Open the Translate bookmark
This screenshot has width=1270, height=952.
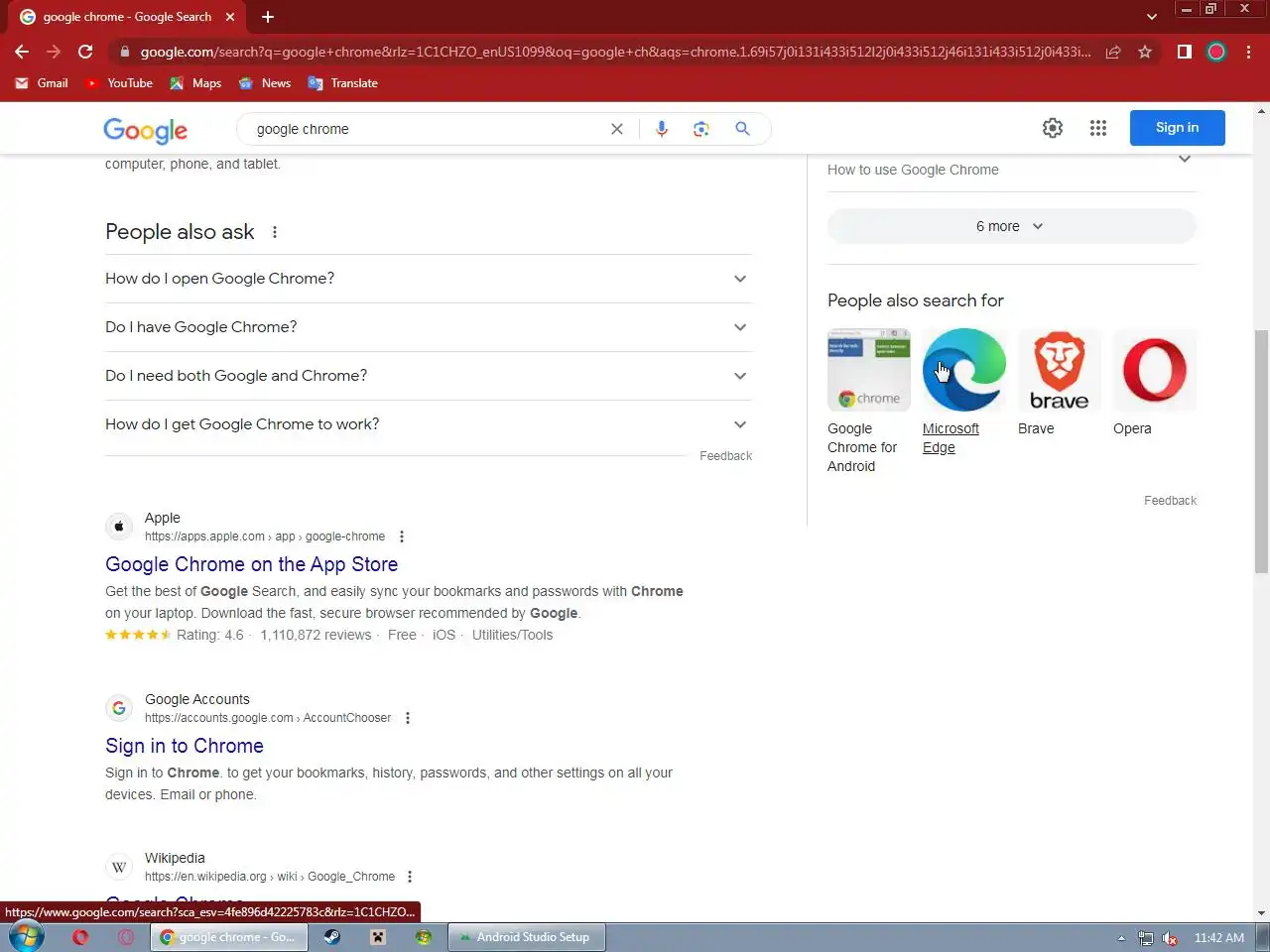tap(343, 83)
